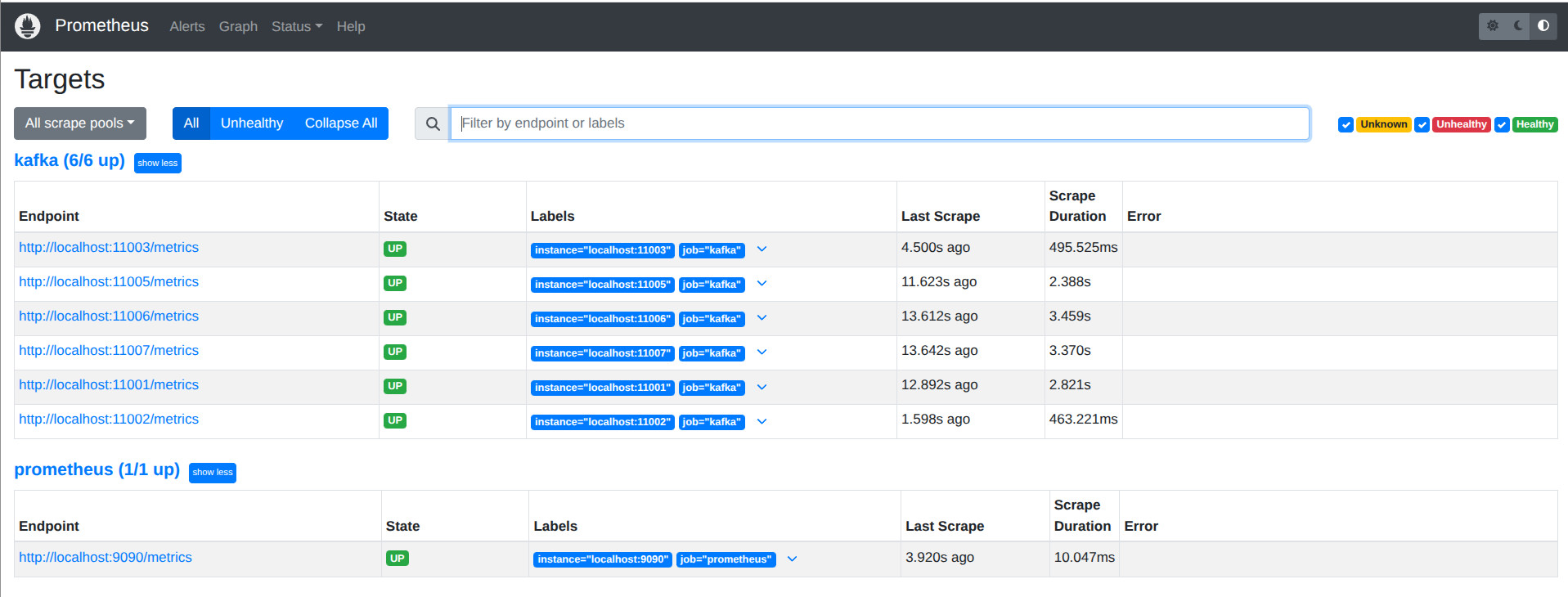Click the Prometheus brand title
The width and height of the screenshot is (1568, 597).
point(101,25)
